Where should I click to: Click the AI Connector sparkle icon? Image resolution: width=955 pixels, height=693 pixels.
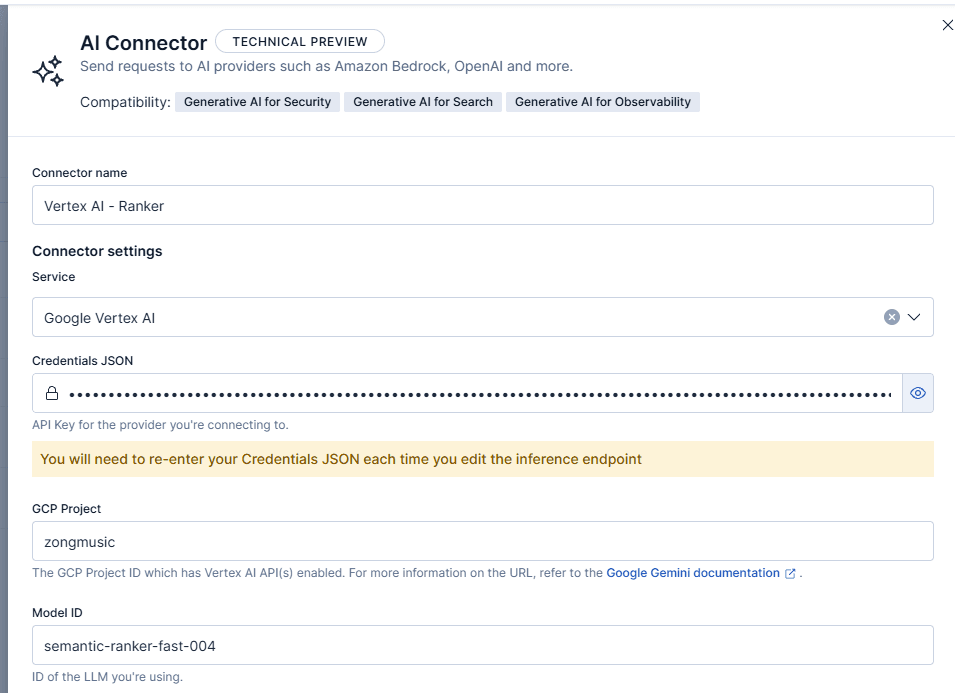pyautogui.click(x=48, y=71)
